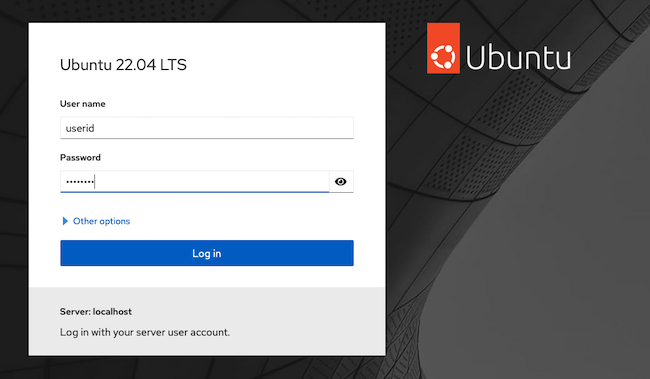The width and height of the screenshot is (650, 379).
Task: Click inside the Password input field
Action: 195,182
